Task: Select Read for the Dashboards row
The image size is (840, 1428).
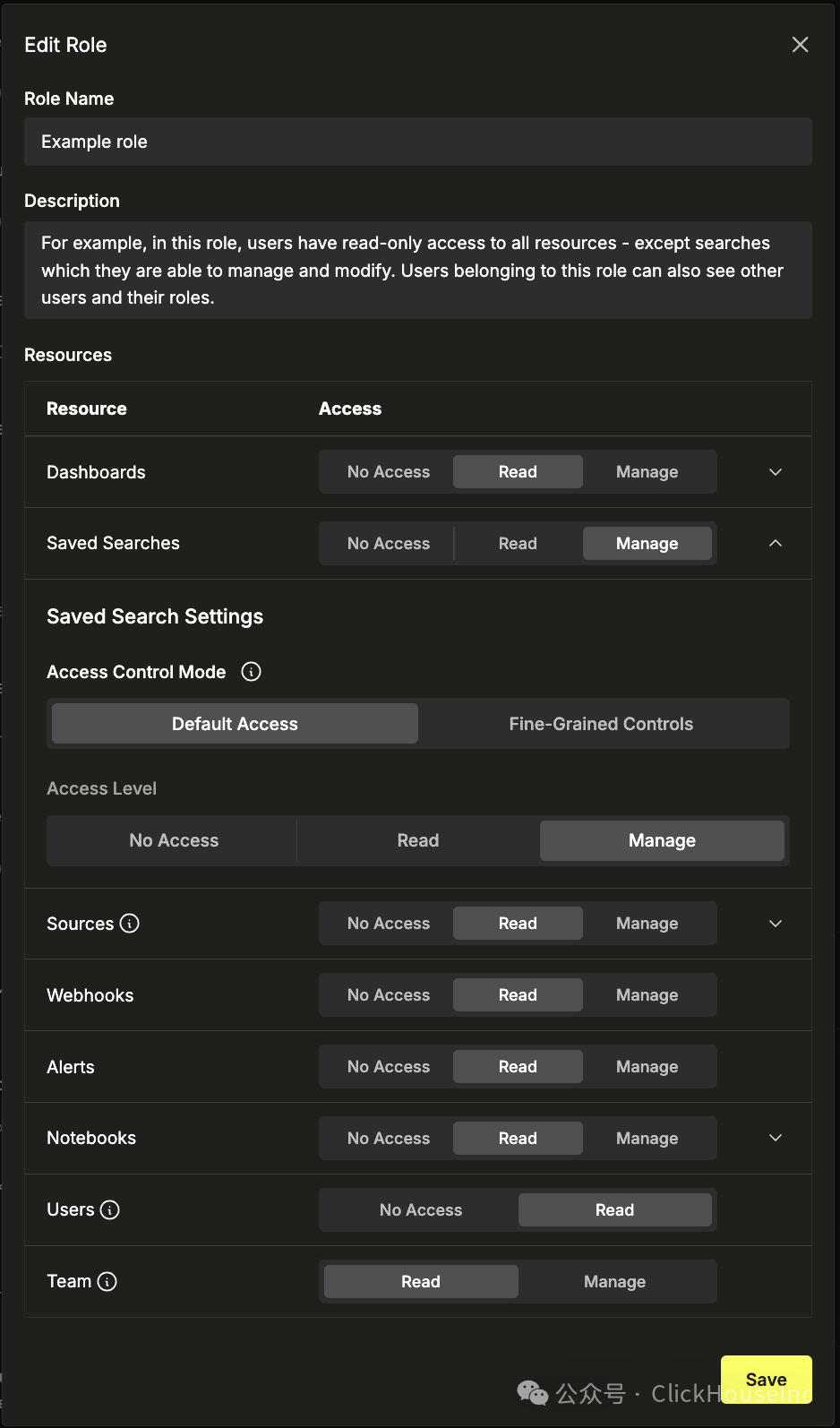Action: [x=518, y=472]
